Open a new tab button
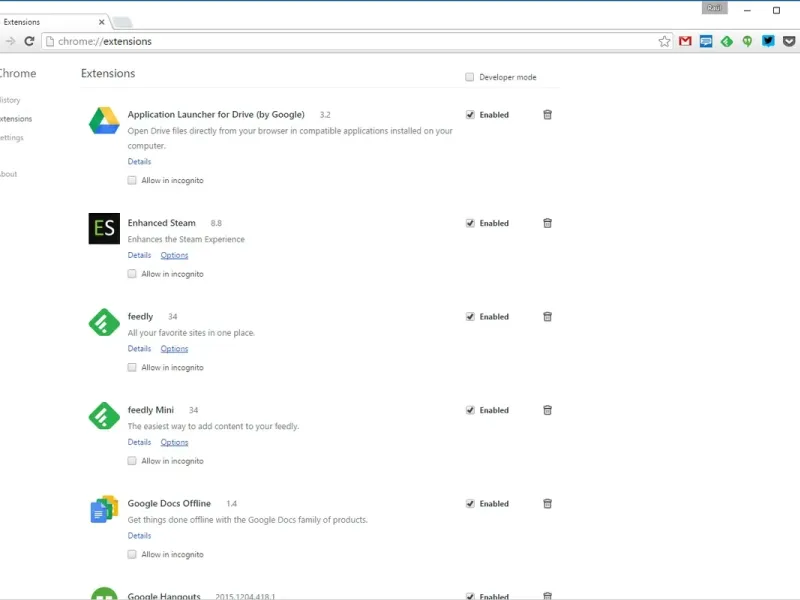This screenshot has width=800, height=600. 122,22
